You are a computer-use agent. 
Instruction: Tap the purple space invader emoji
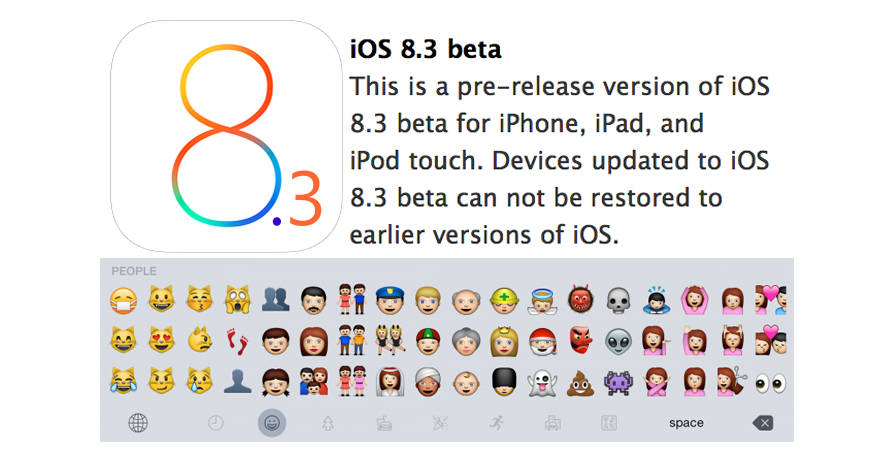(x=618, y=381)
